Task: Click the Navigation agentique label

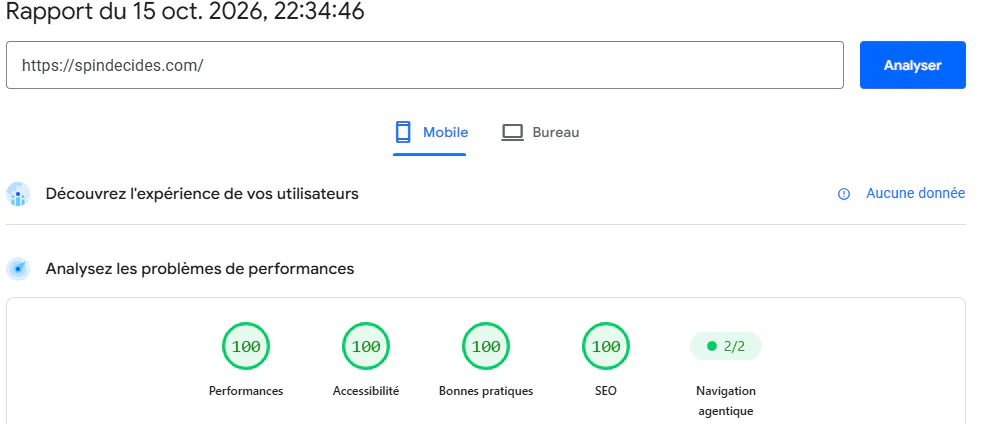Action: 726,401
